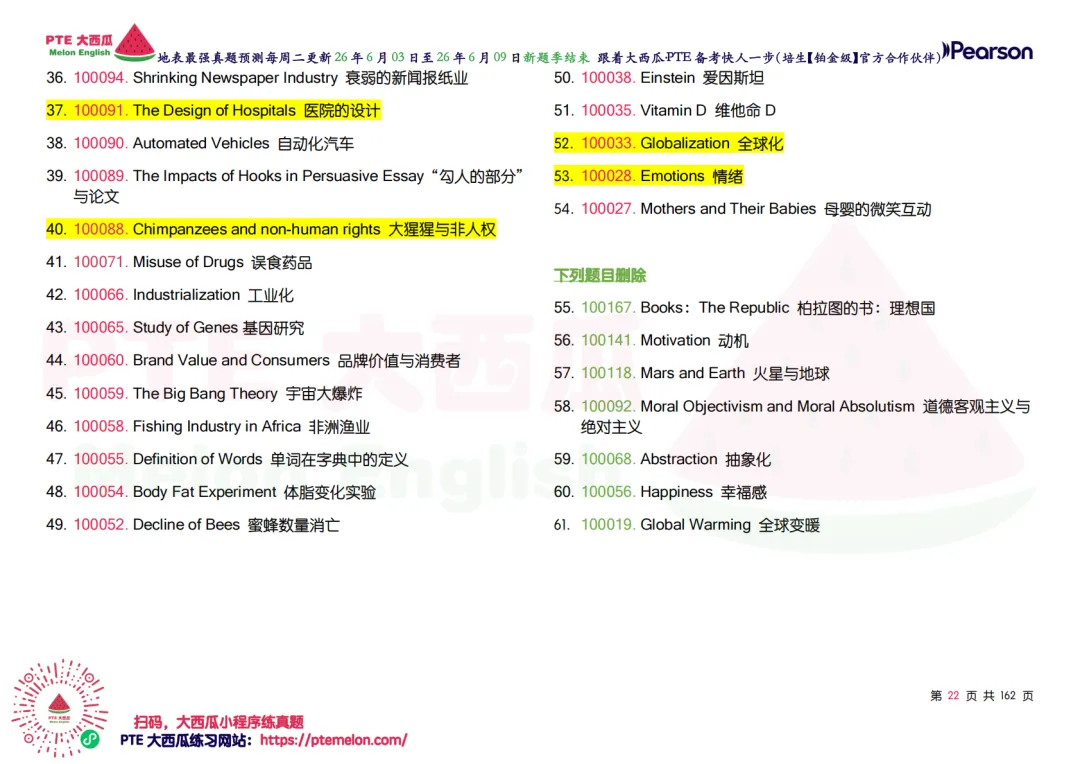Click the page number 第 22 页 共 162 页

pos(982,696)
